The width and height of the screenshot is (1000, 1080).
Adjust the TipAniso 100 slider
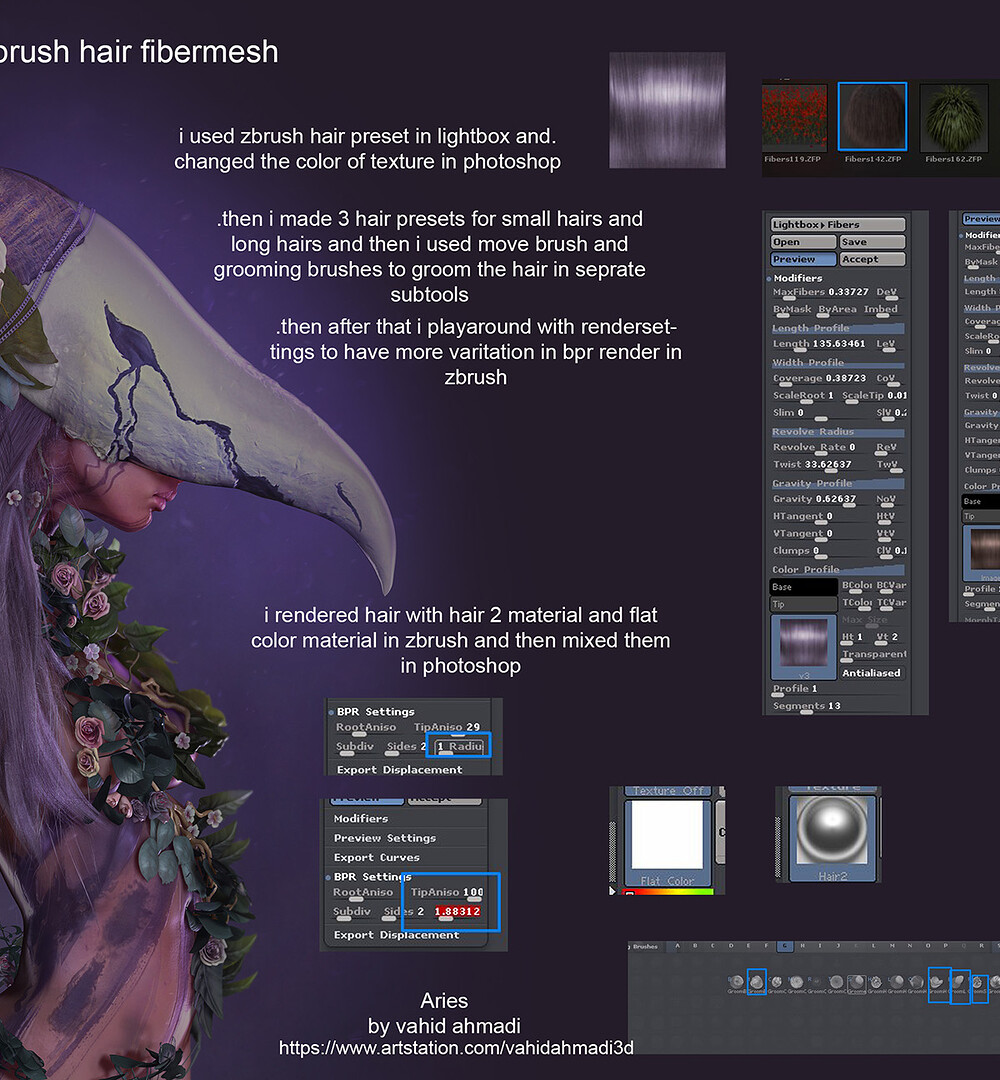[x=446, y=893]
